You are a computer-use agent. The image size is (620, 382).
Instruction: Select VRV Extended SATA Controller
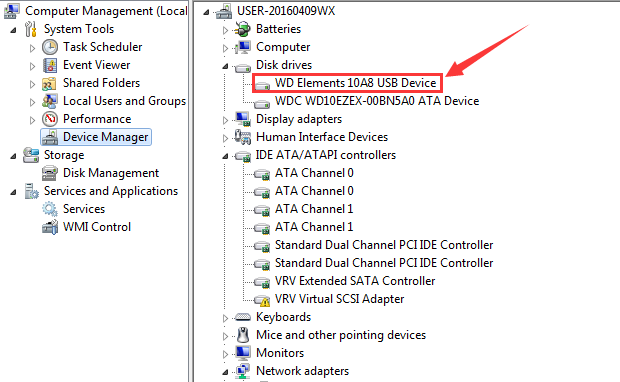point(355,281)
